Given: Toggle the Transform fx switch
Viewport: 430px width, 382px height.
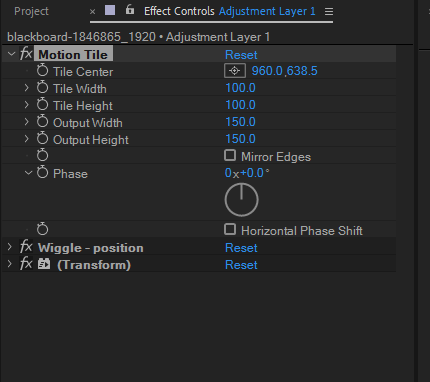Looking at the screenshot, I should point(26,264).
